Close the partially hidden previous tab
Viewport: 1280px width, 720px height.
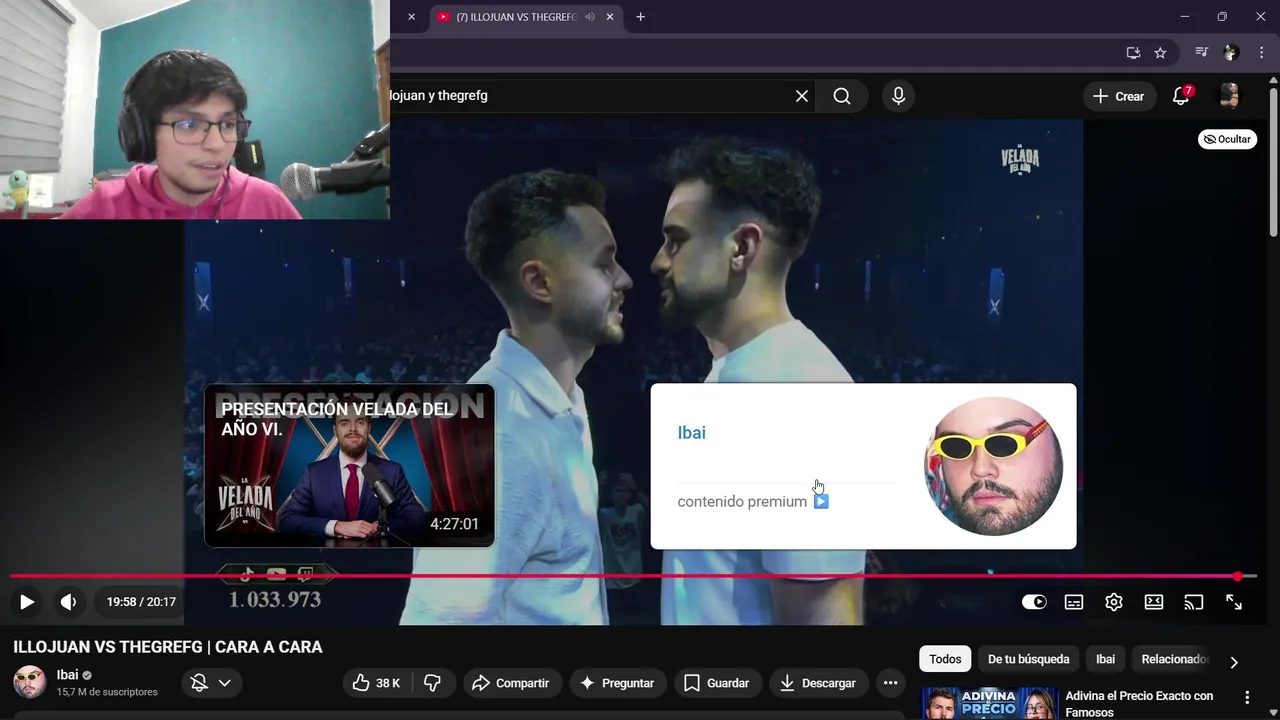tap(411, 17)
